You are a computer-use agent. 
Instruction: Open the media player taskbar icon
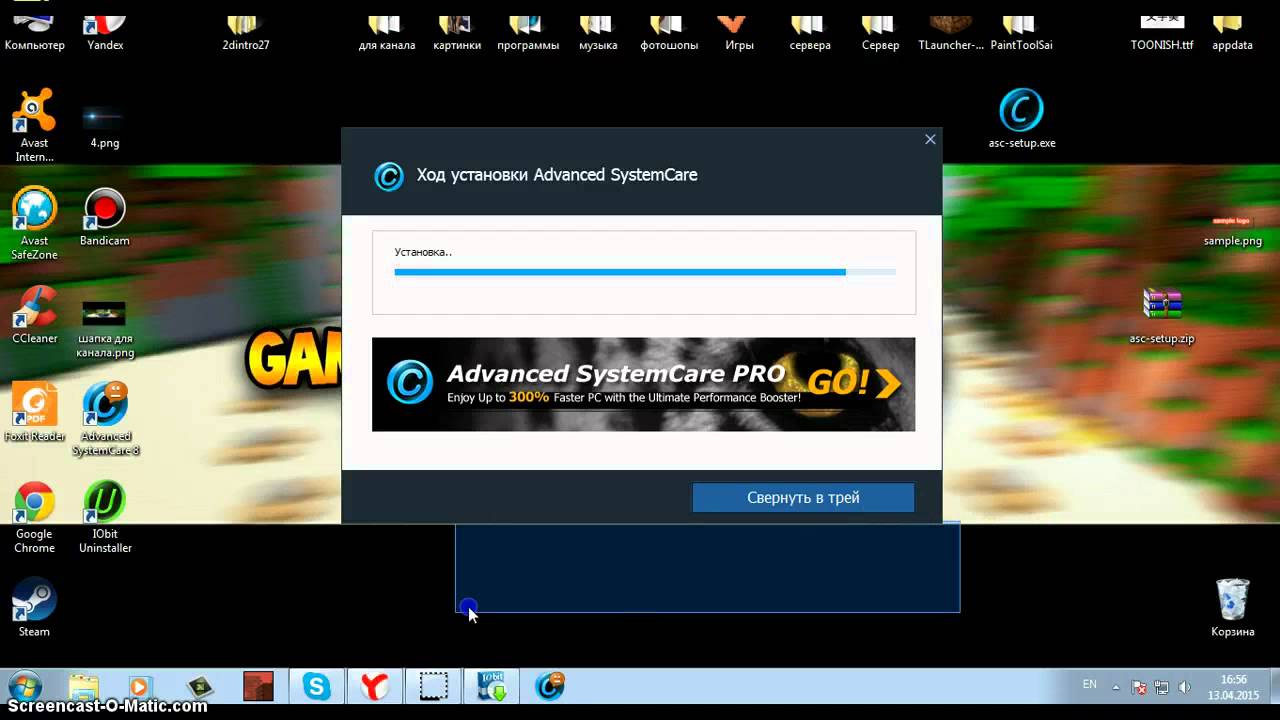pos(139,687)
